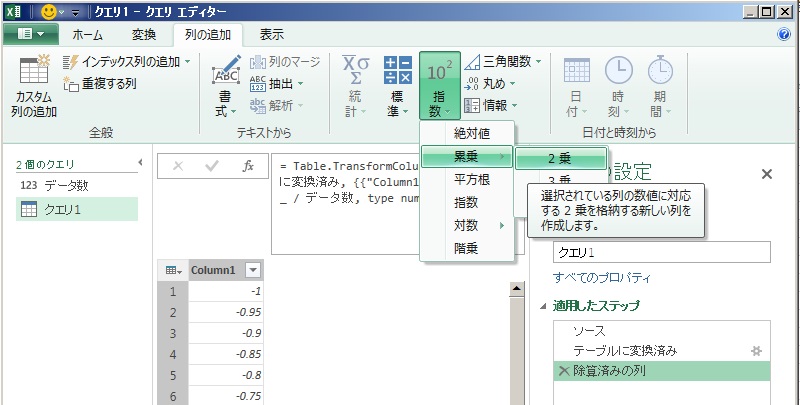Click the 指数 scientific button
Screen dimensions: 800x405
tap(439, 86)
